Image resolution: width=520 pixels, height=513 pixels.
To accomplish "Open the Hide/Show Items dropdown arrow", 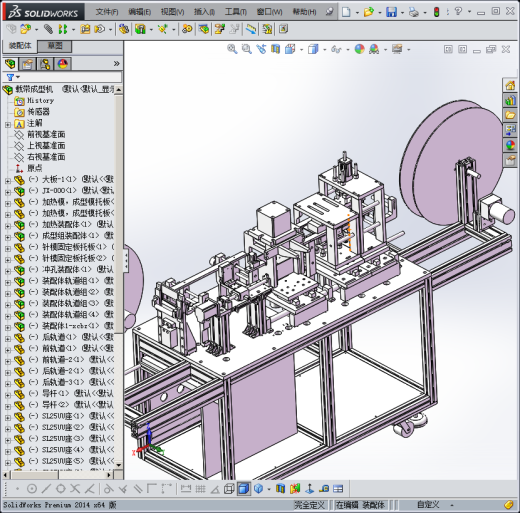I will point(348,50).
